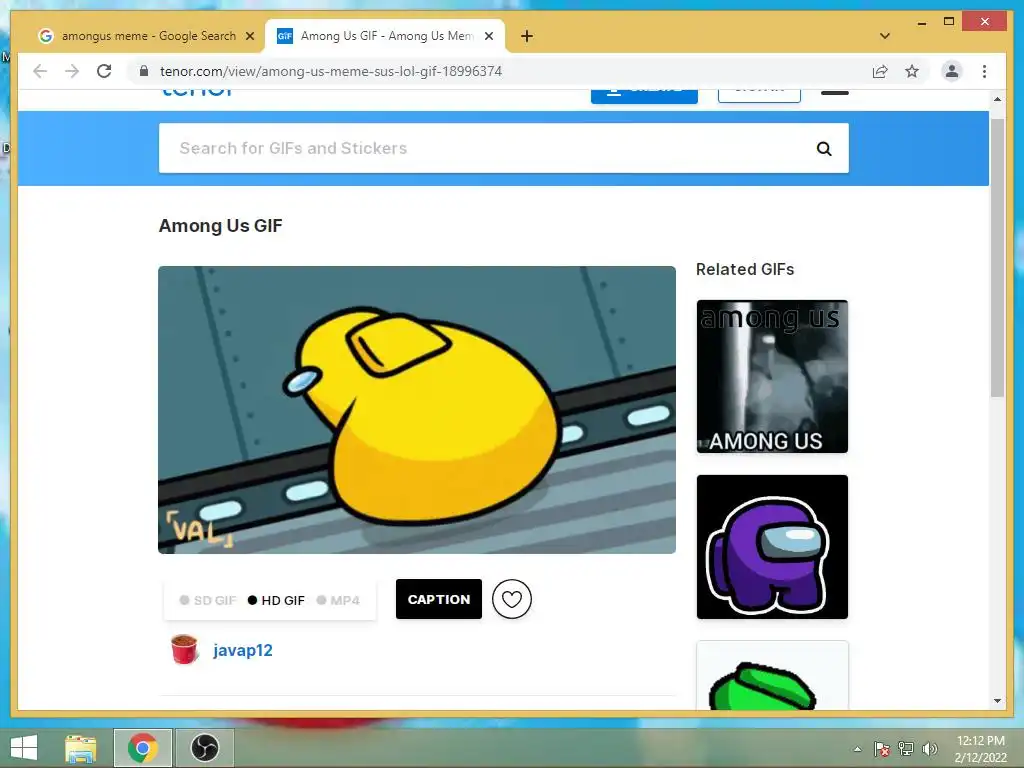Open the purple crewmate related GIF
Image resolution: width=1024 pixels, height=768 pixels.
[x=772, y=547]
